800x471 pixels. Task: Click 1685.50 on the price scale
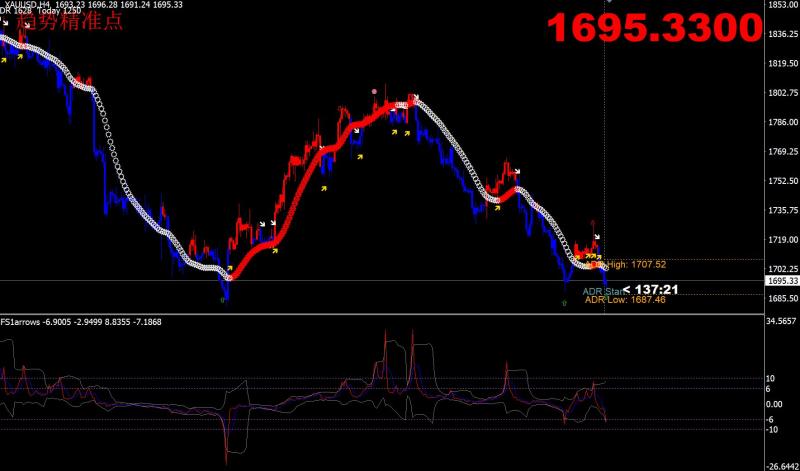tap(783, 298)
